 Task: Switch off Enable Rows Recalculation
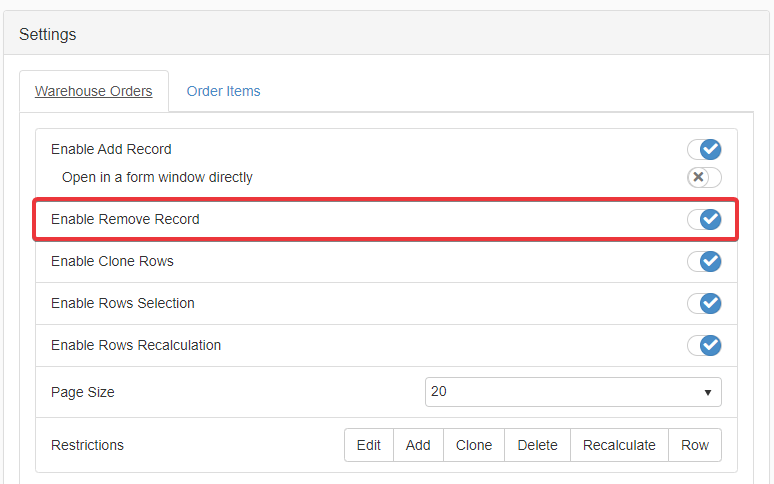coord(704,345)
